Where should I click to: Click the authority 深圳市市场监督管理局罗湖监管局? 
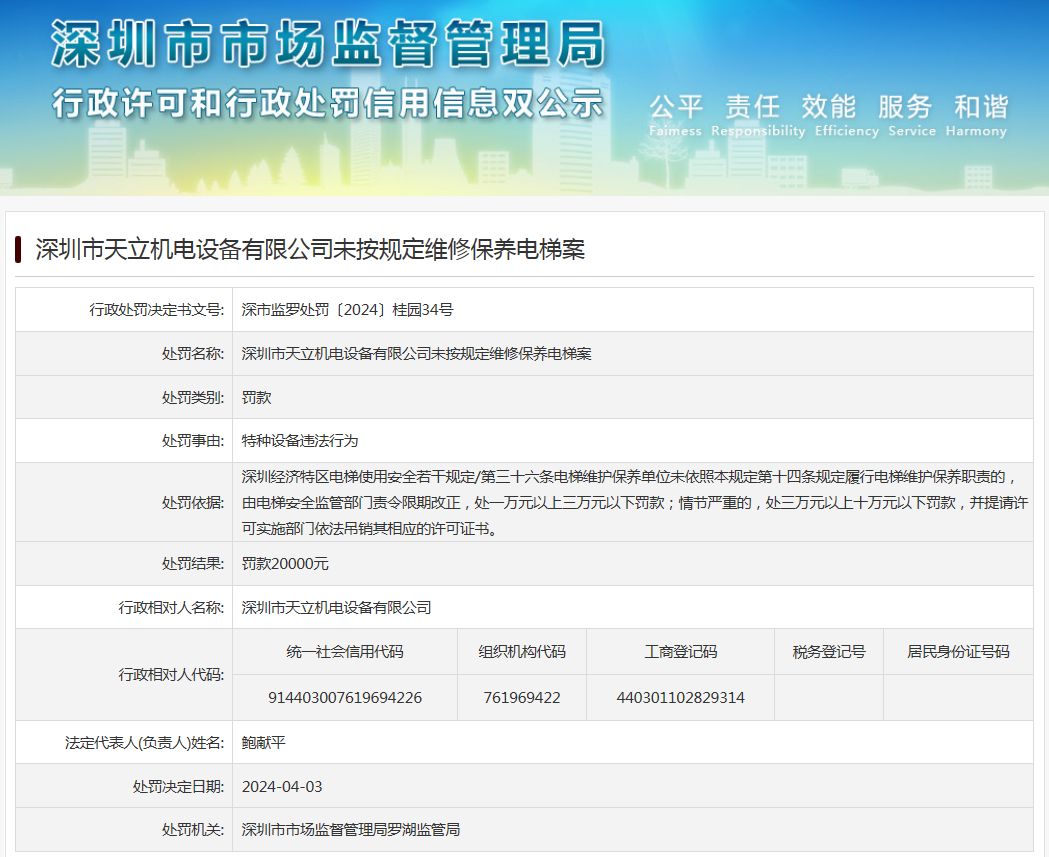[x=351, y=830]
